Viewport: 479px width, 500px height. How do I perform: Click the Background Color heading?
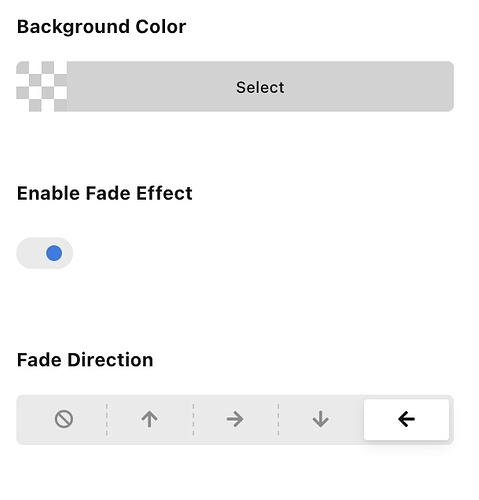(101, 27)
